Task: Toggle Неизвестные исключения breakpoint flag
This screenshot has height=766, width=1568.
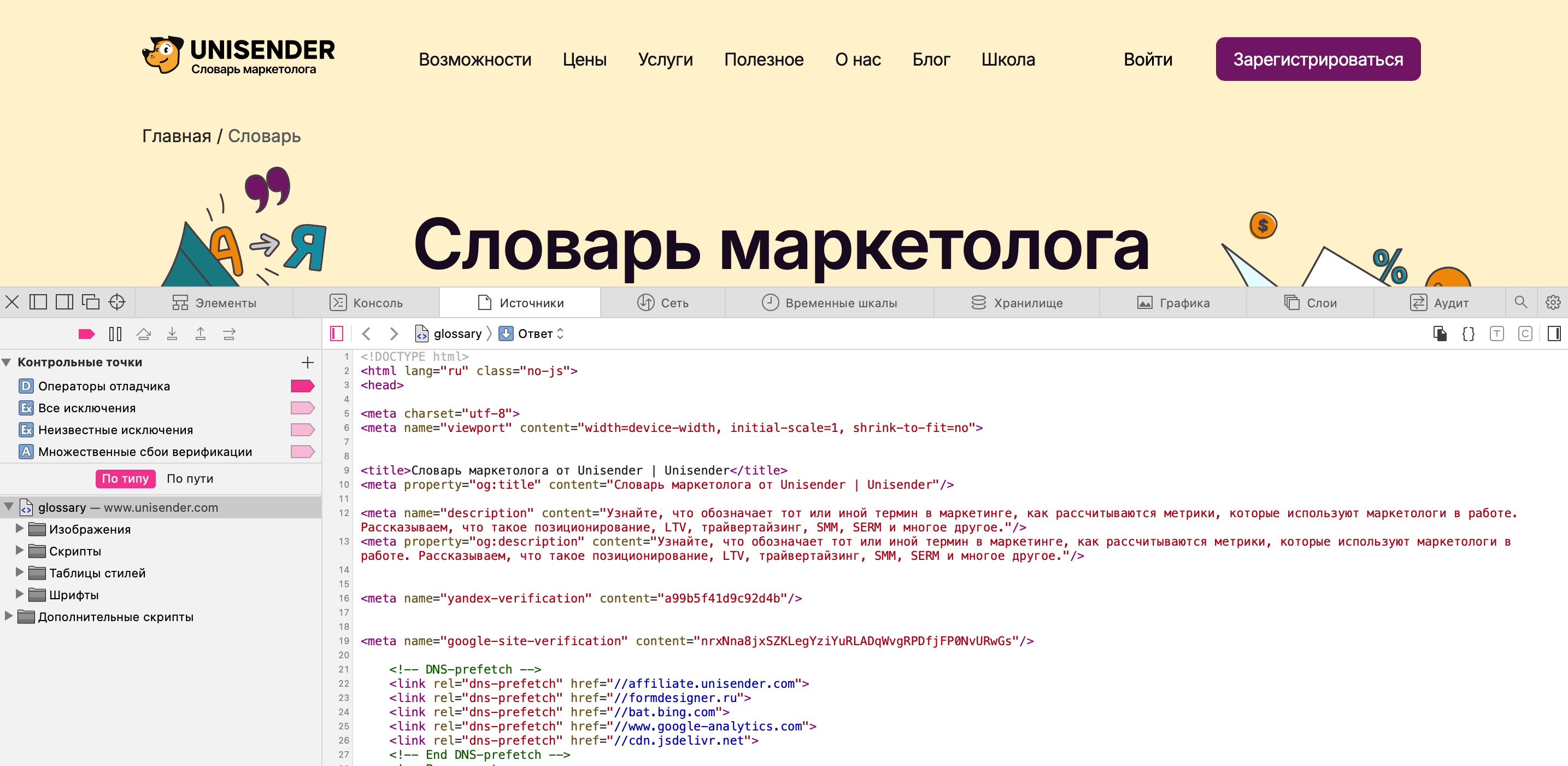Action: click(303, 430)
